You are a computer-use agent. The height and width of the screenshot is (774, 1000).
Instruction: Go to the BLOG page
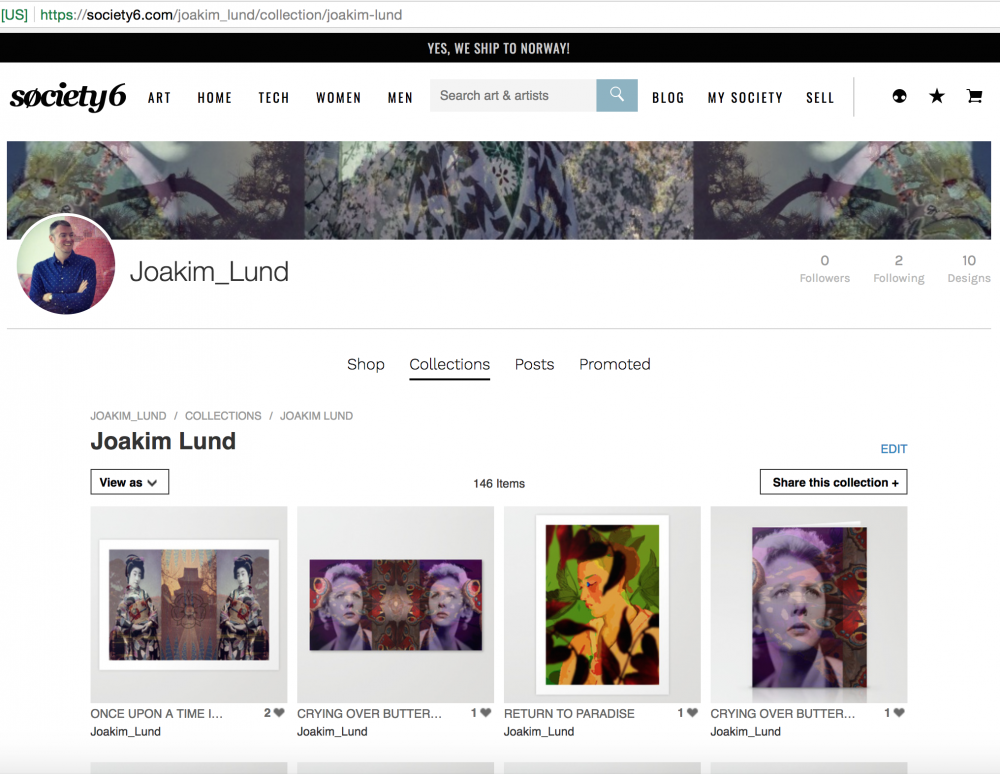click(668, 98)
